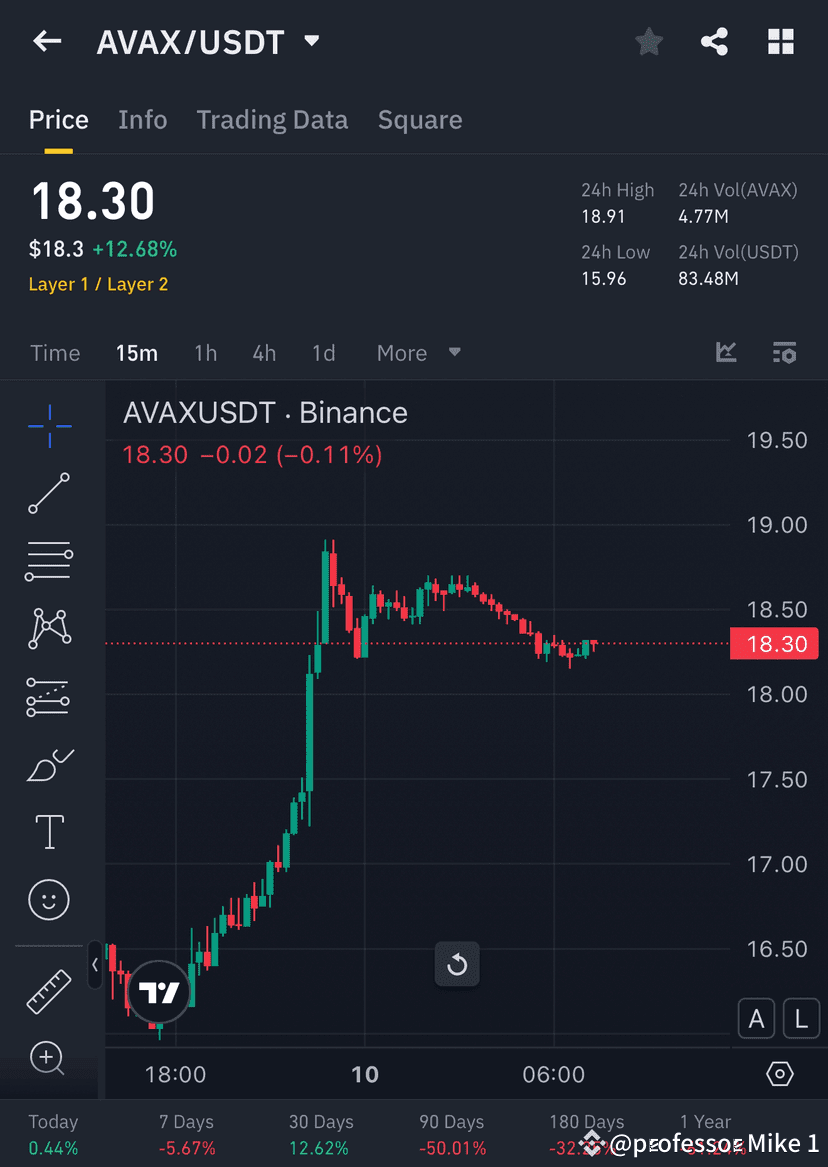The image size is (828, 1167).
Task: Share the AVAX/USDT chart
Action: [714, 41]
